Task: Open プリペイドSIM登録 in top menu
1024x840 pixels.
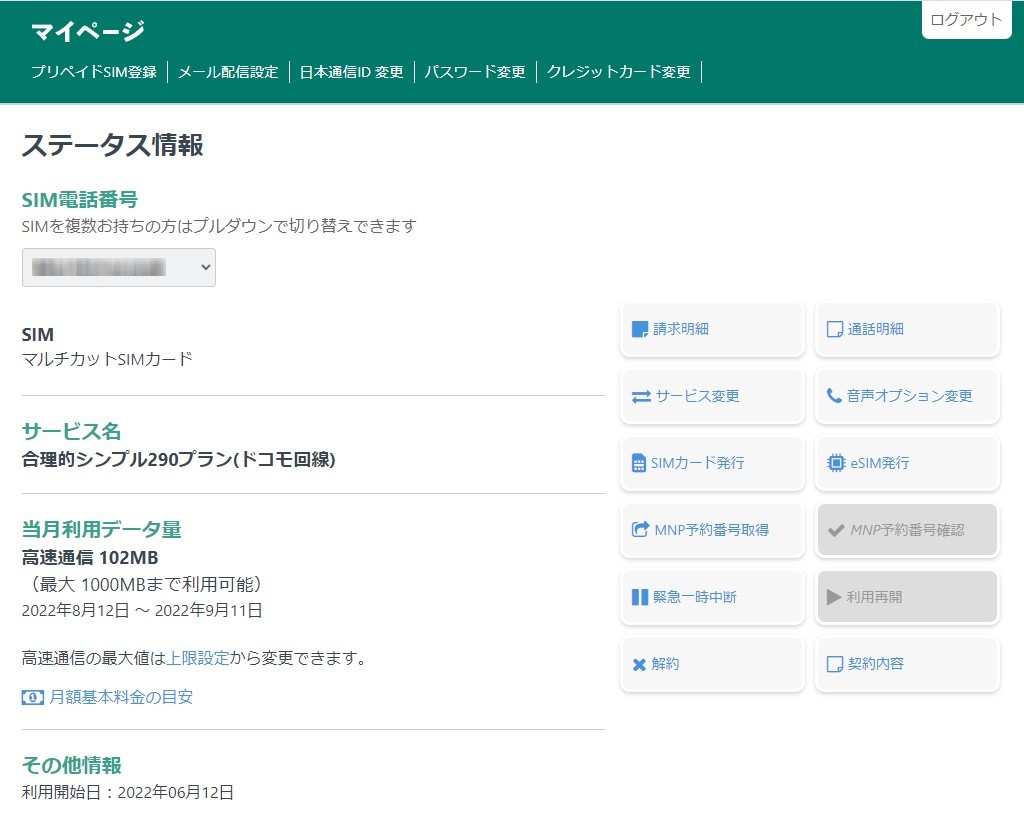Action: click(x=93, y=72)
